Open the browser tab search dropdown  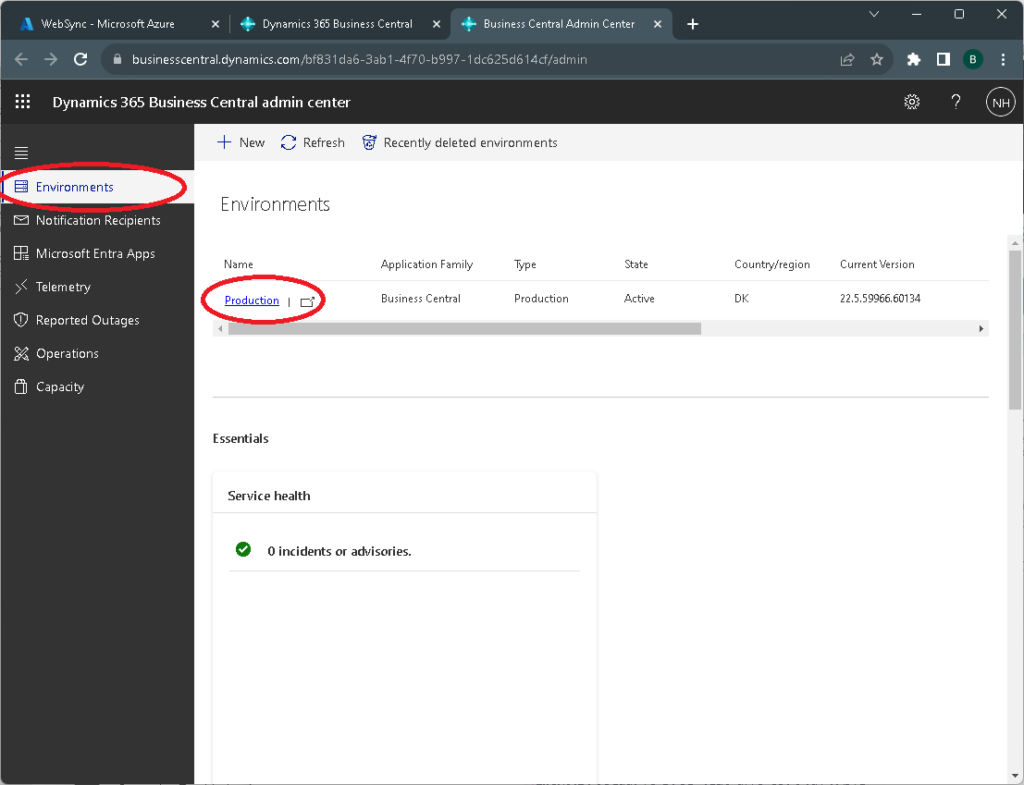(x=874, y=14)
